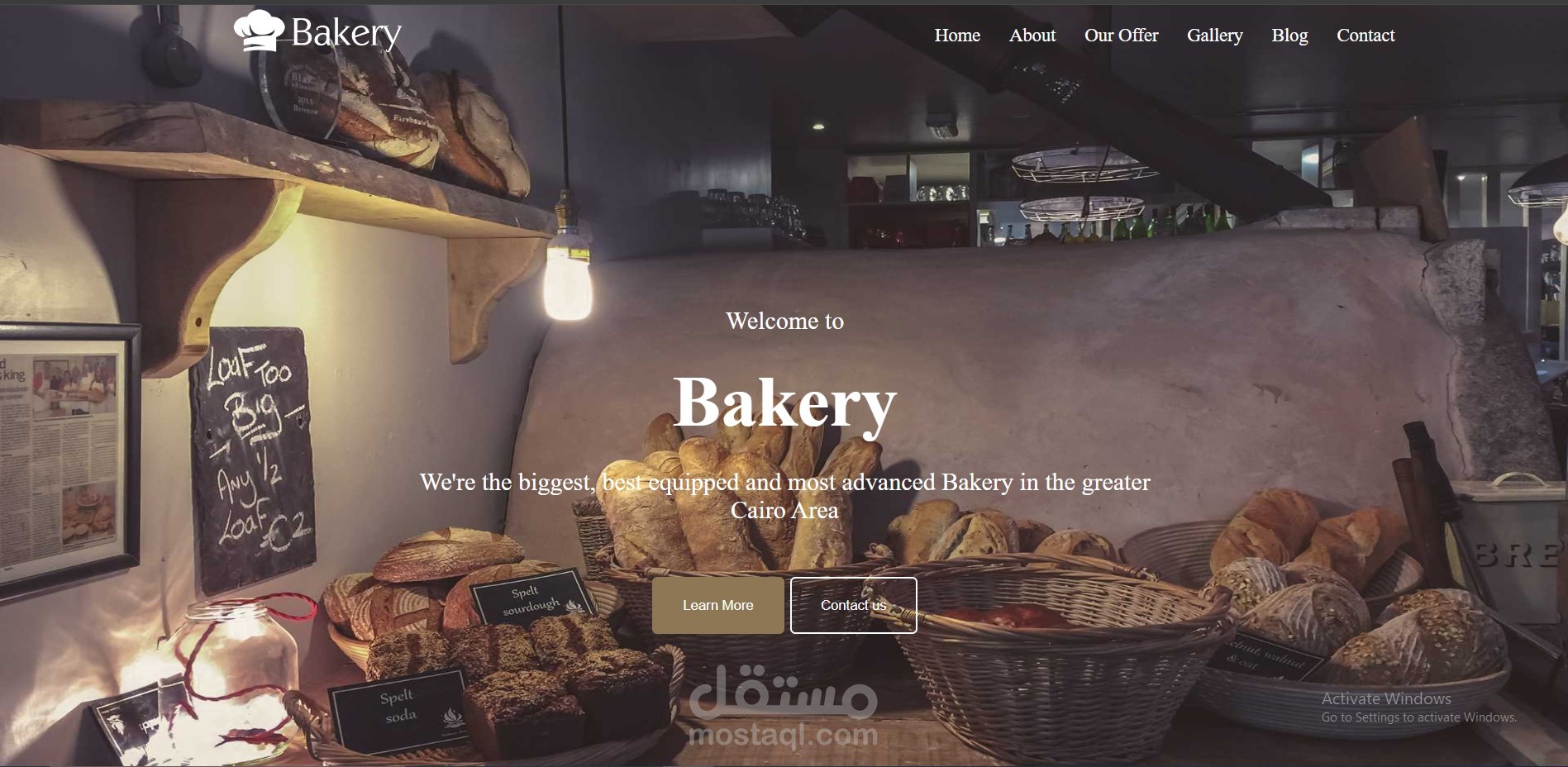Open the Gallery navigation link

(x=1214, y=36)
